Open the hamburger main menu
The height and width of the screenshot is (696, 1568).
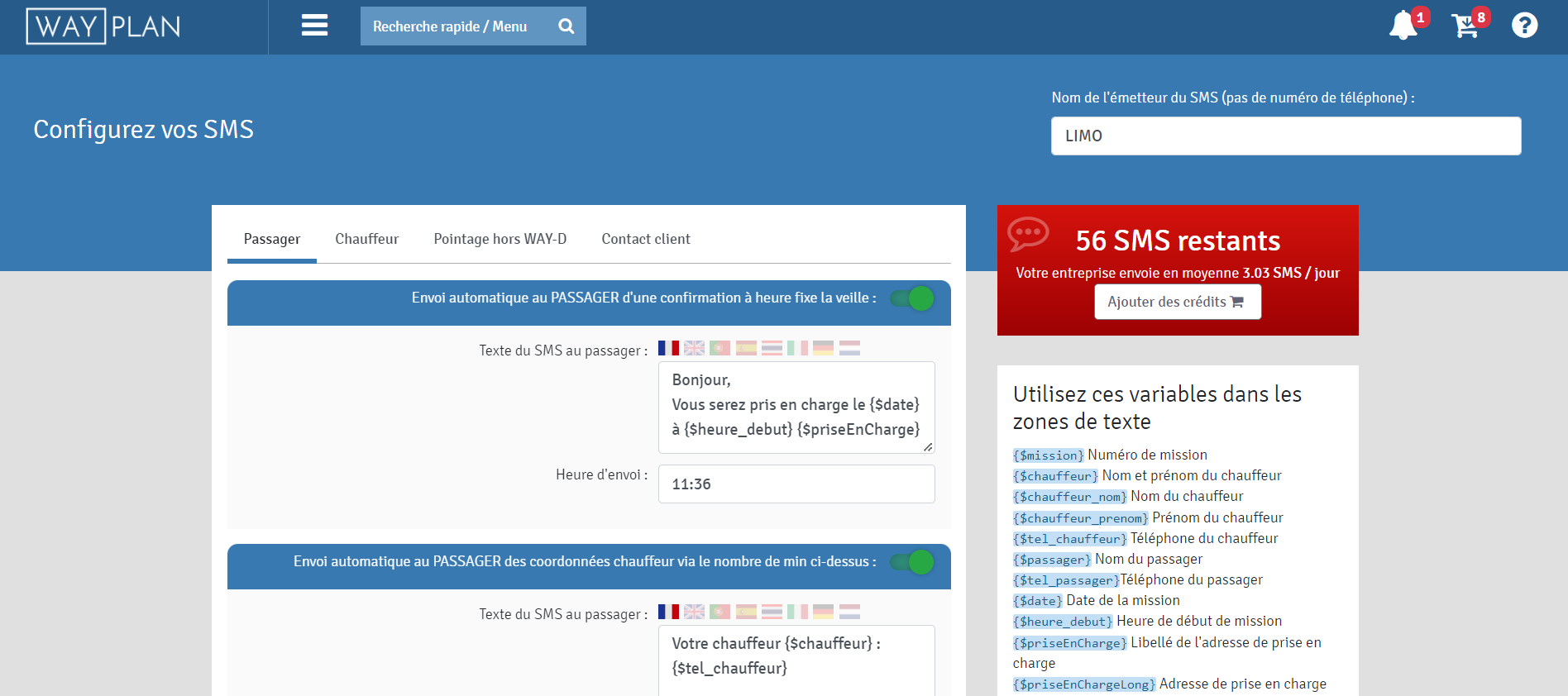(x=314, y=26)
